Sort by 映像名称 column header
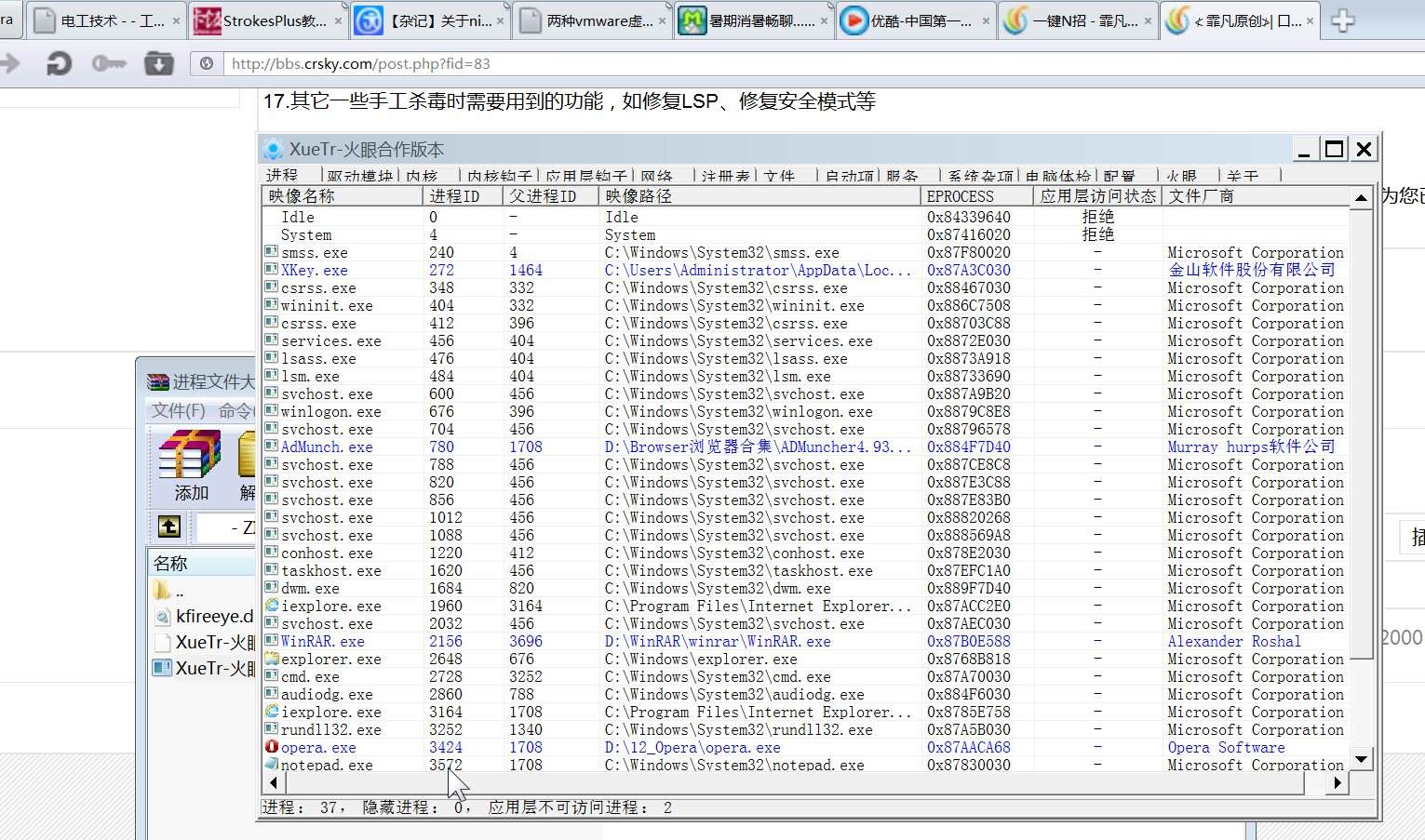Viewport: 1425px width, 840px height. (343, 196)
